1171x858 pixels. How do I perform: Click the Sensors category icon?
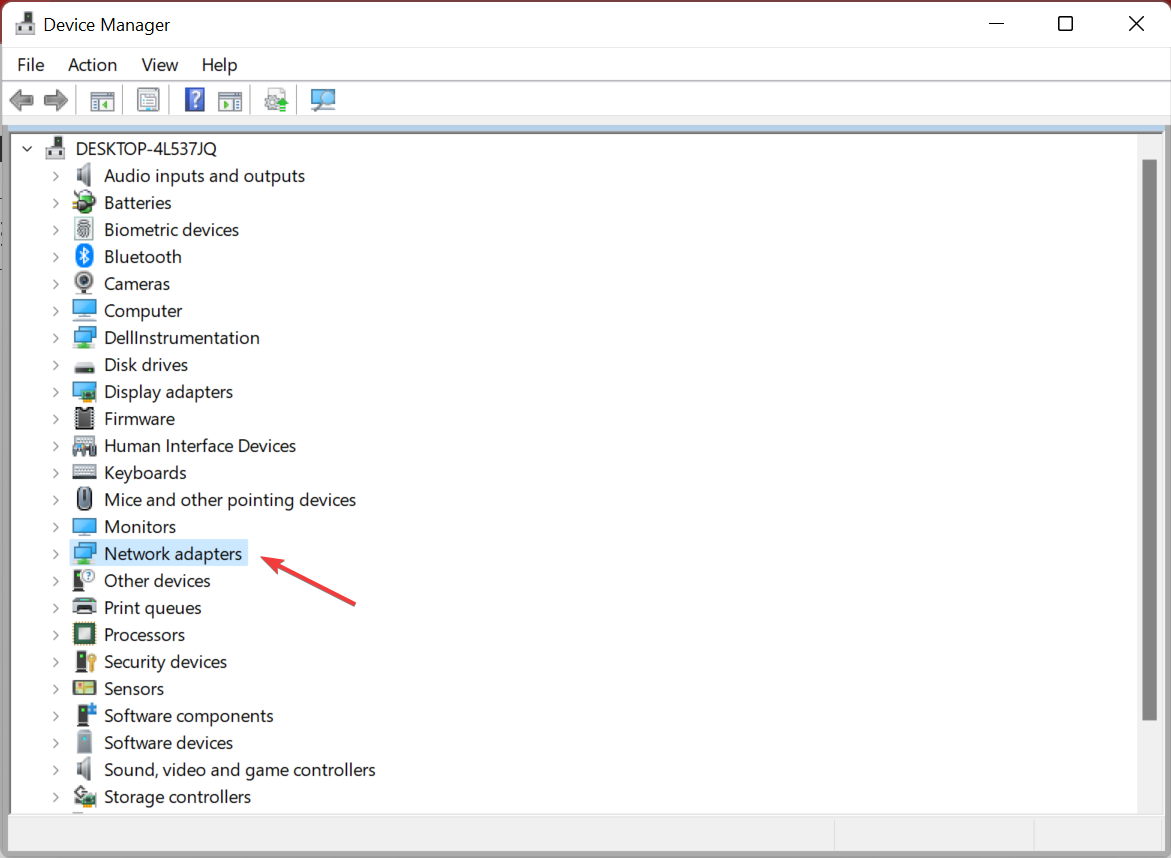coord(84,688)
